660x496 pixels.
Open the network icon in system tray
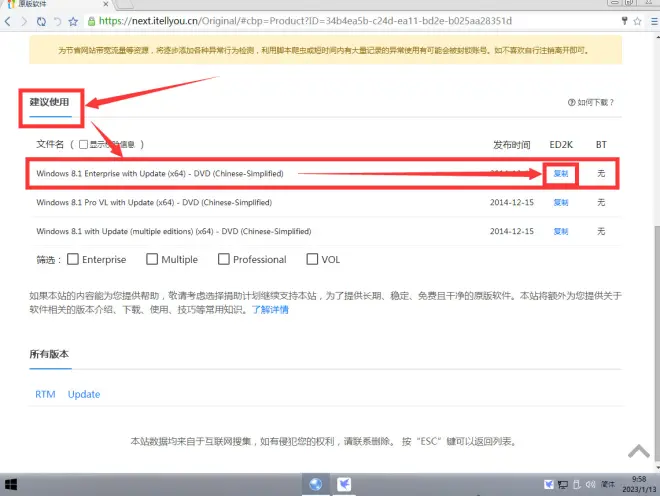point(563,485)
